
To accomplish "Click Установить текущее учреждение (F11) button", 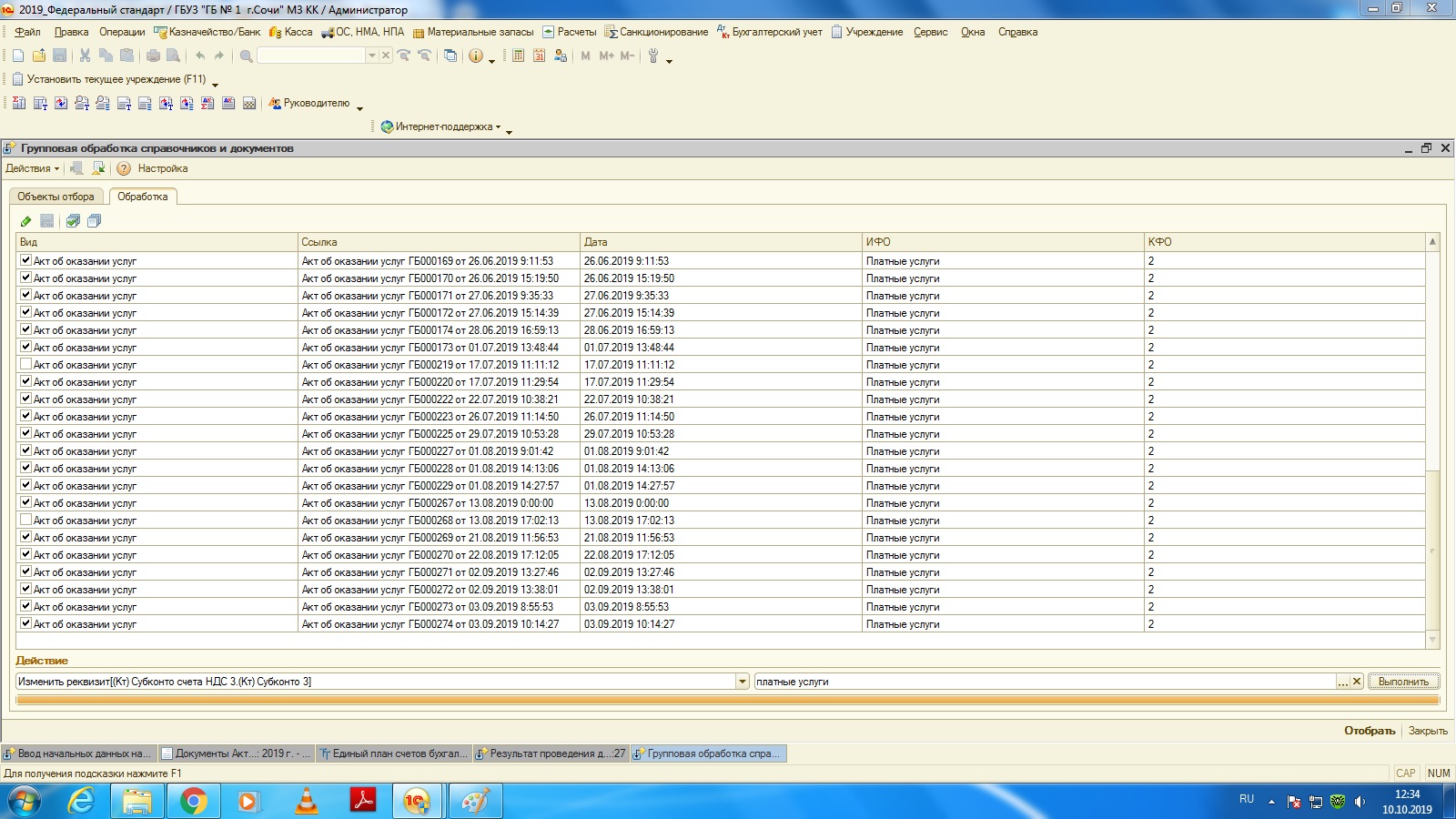I will pyautogui.click(x=108, y=79).
